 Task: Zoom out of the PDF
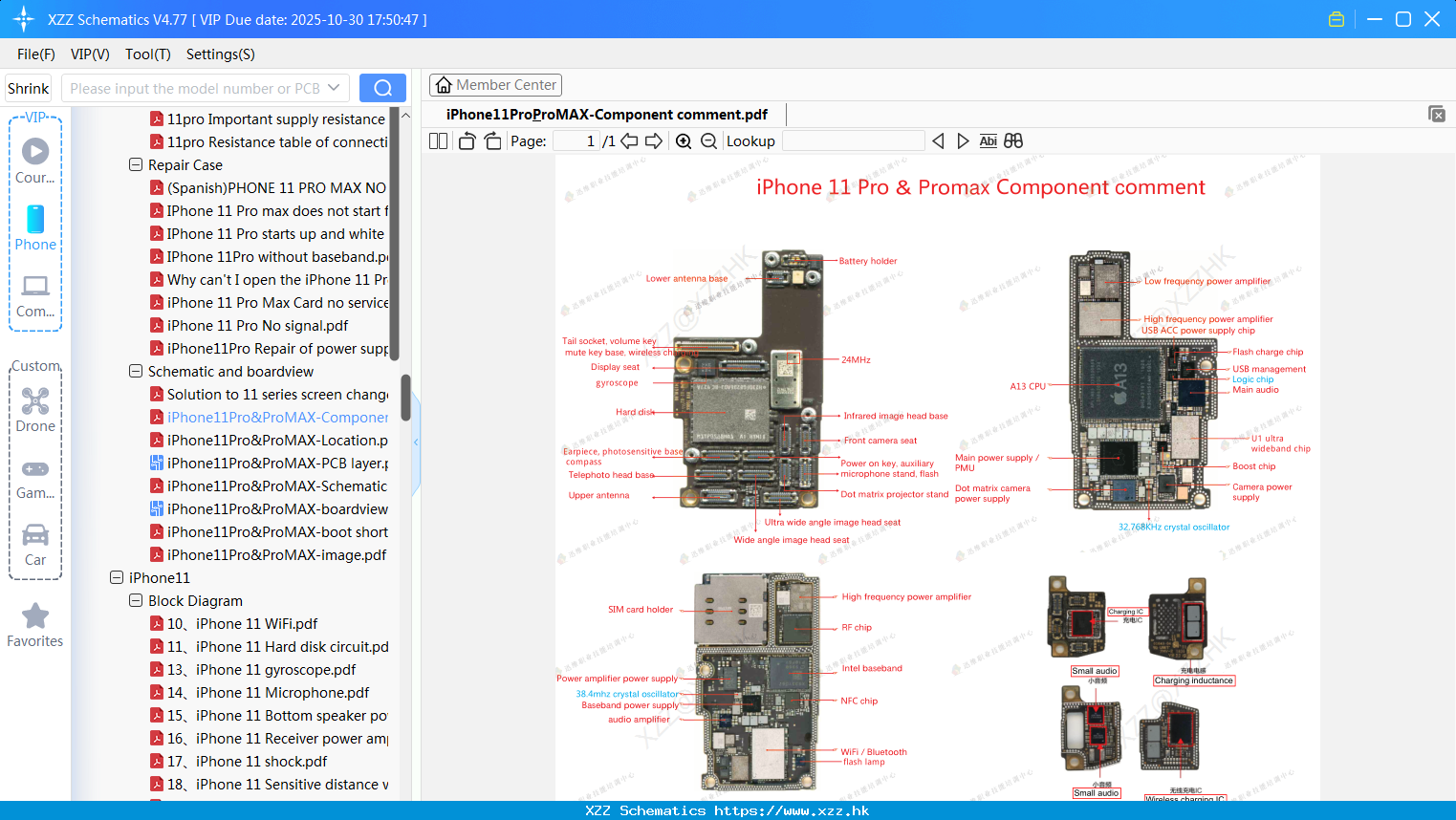point(708,140)
